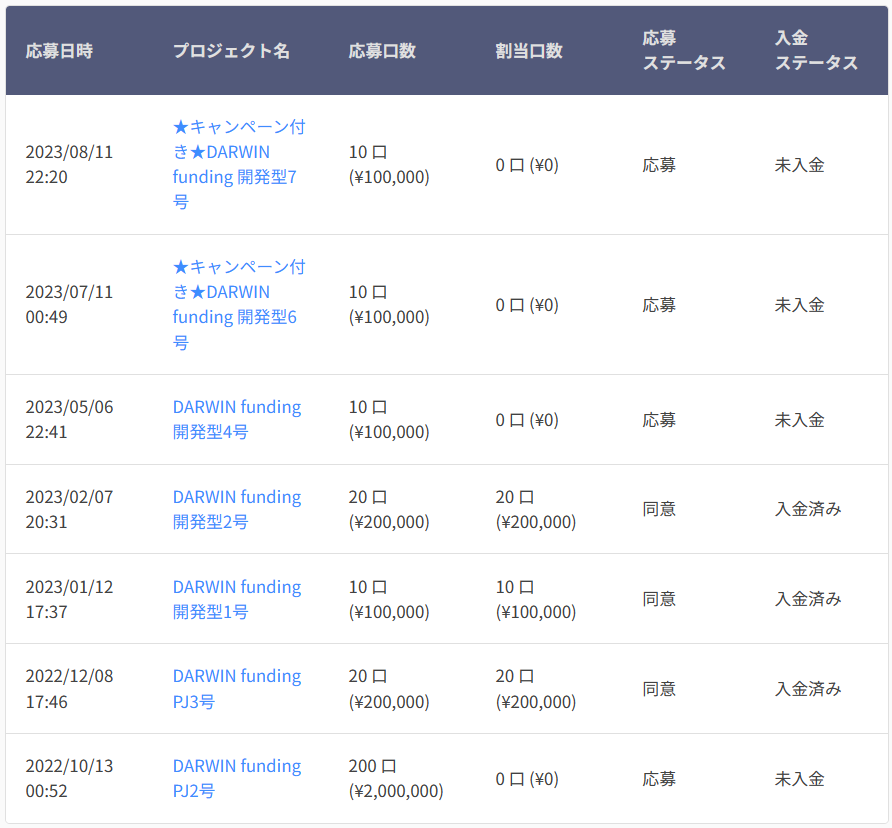Image resolution: width=892 pixels, height=828 pixels.
Task: Open DARWIN funding 開発型2号 link
Action: pyautogui.click(x=237, y=509)
